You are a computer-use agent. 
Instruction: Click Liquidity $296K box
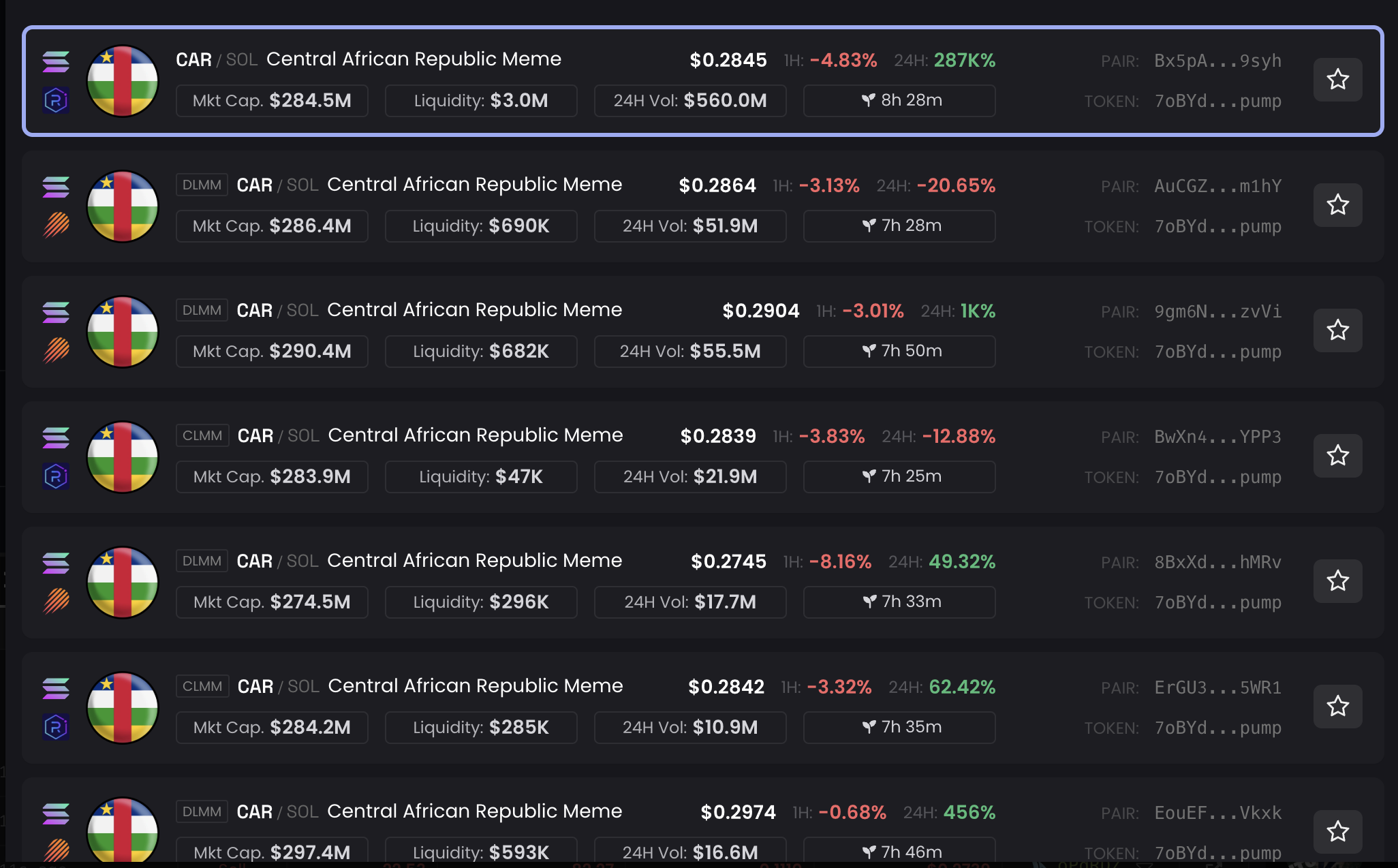pos(481,602)
